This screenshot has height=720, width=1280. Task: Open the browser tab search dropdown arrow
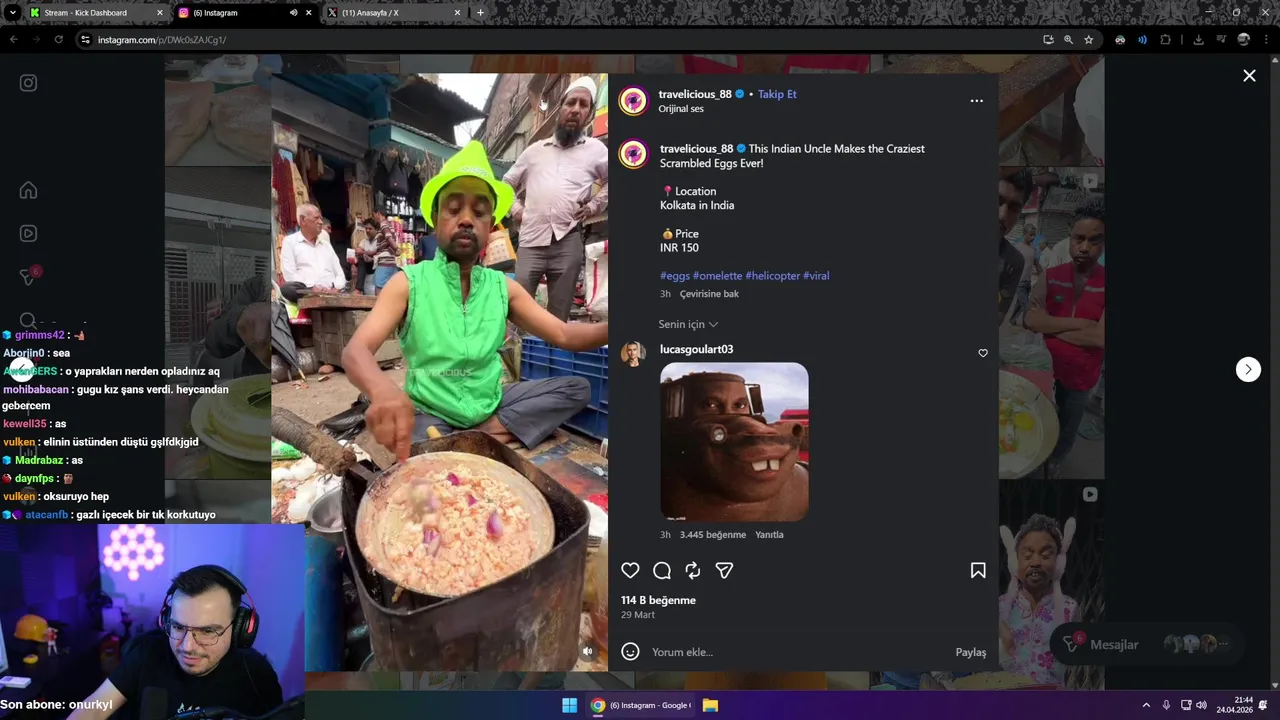(13, 13)
